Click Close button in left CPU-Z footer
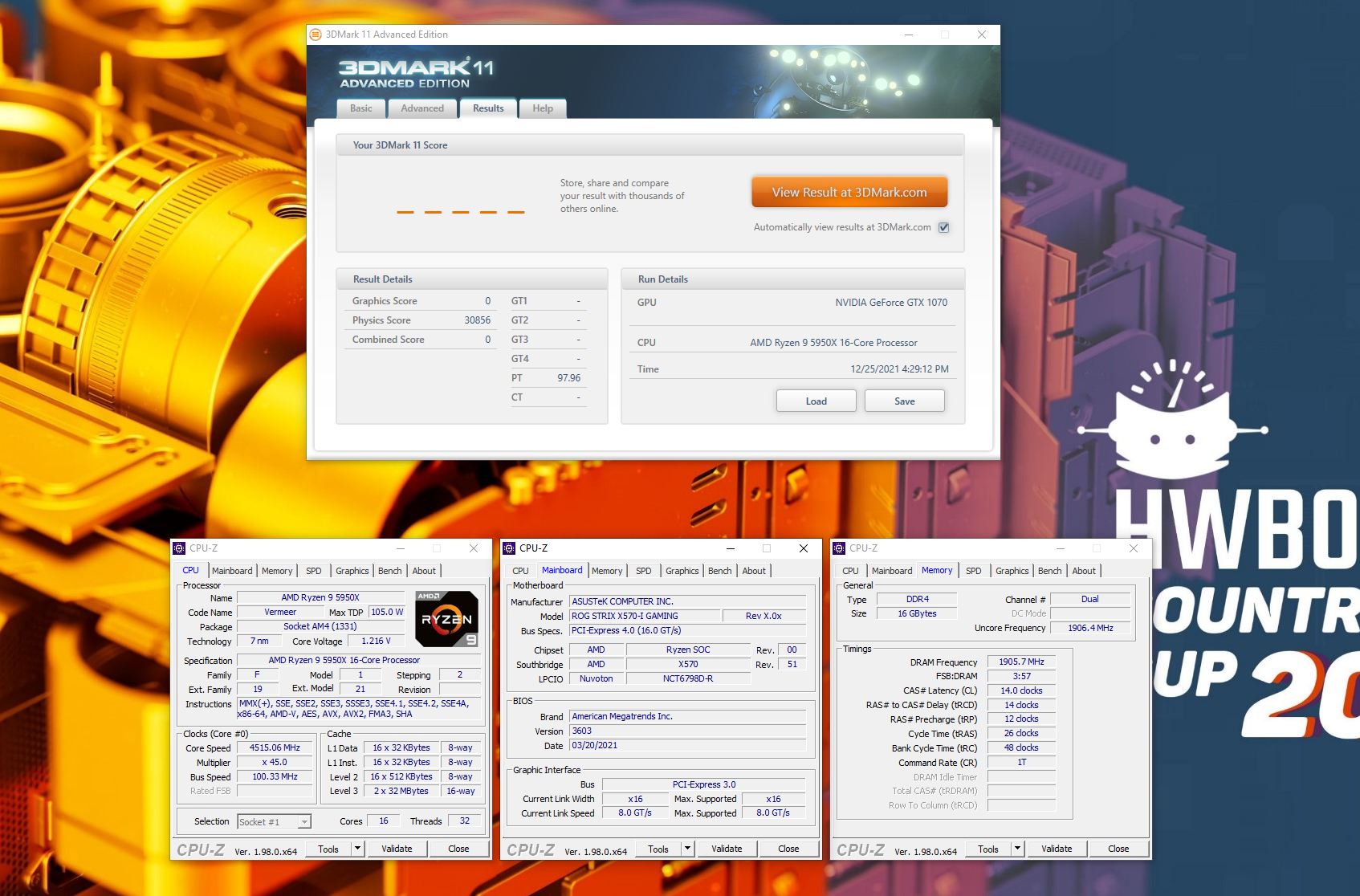 (458, 849)
